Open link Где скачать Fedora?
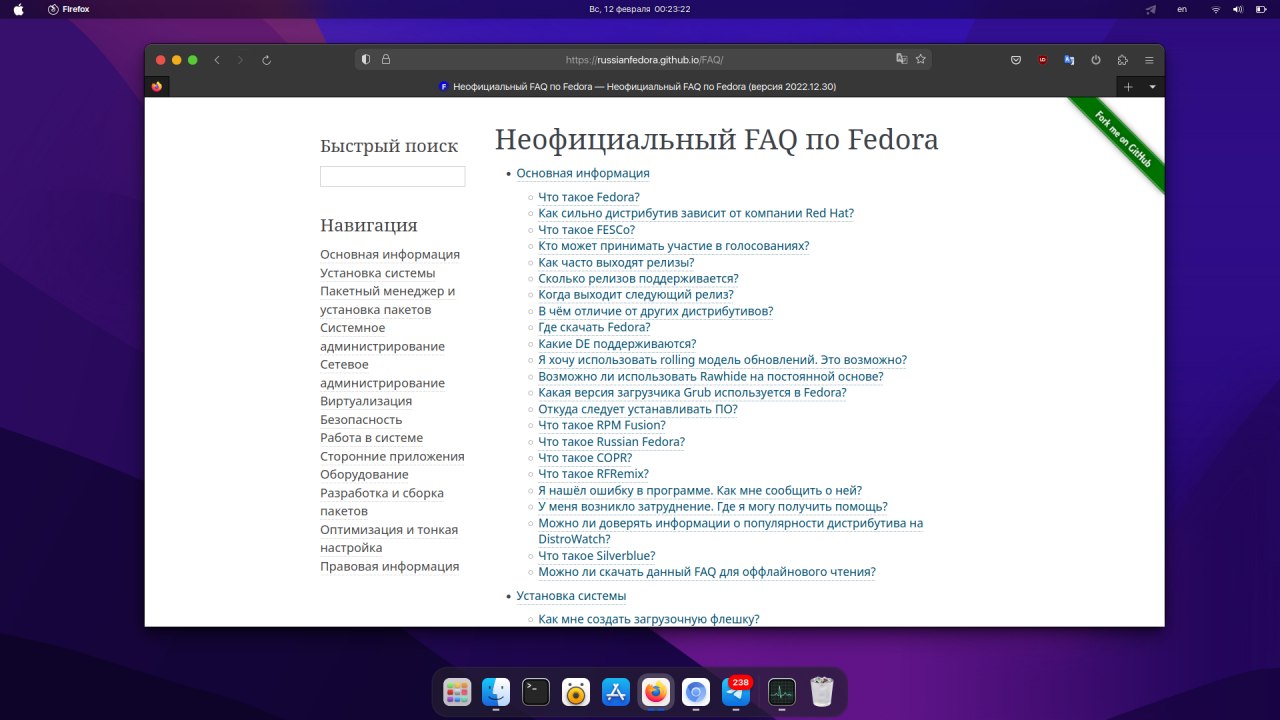 click(594, 327)
